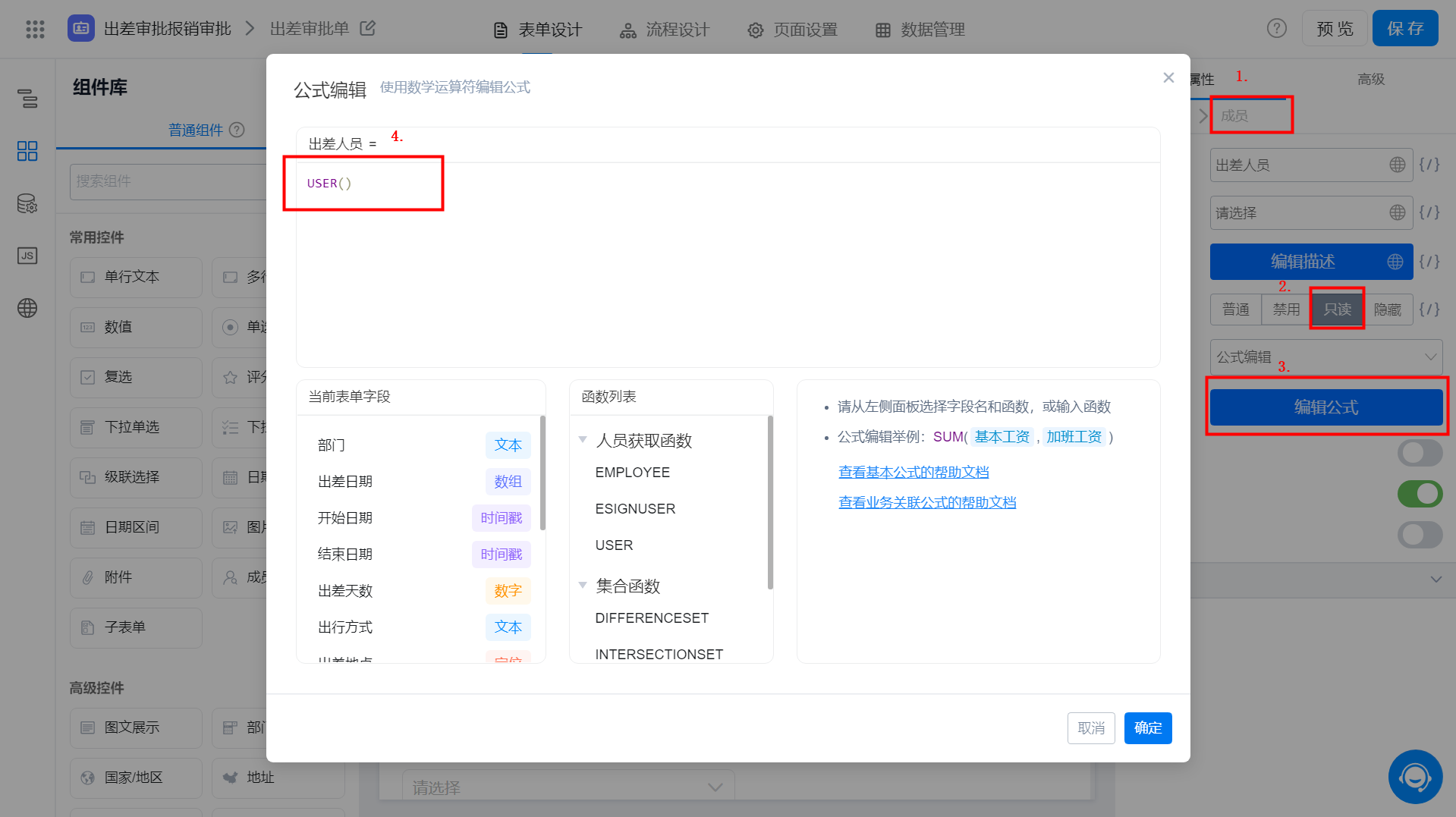Viewport: 1456px width, 817px height.
Task: Insert the EMPLOYEE function
Action: [632, 473]
